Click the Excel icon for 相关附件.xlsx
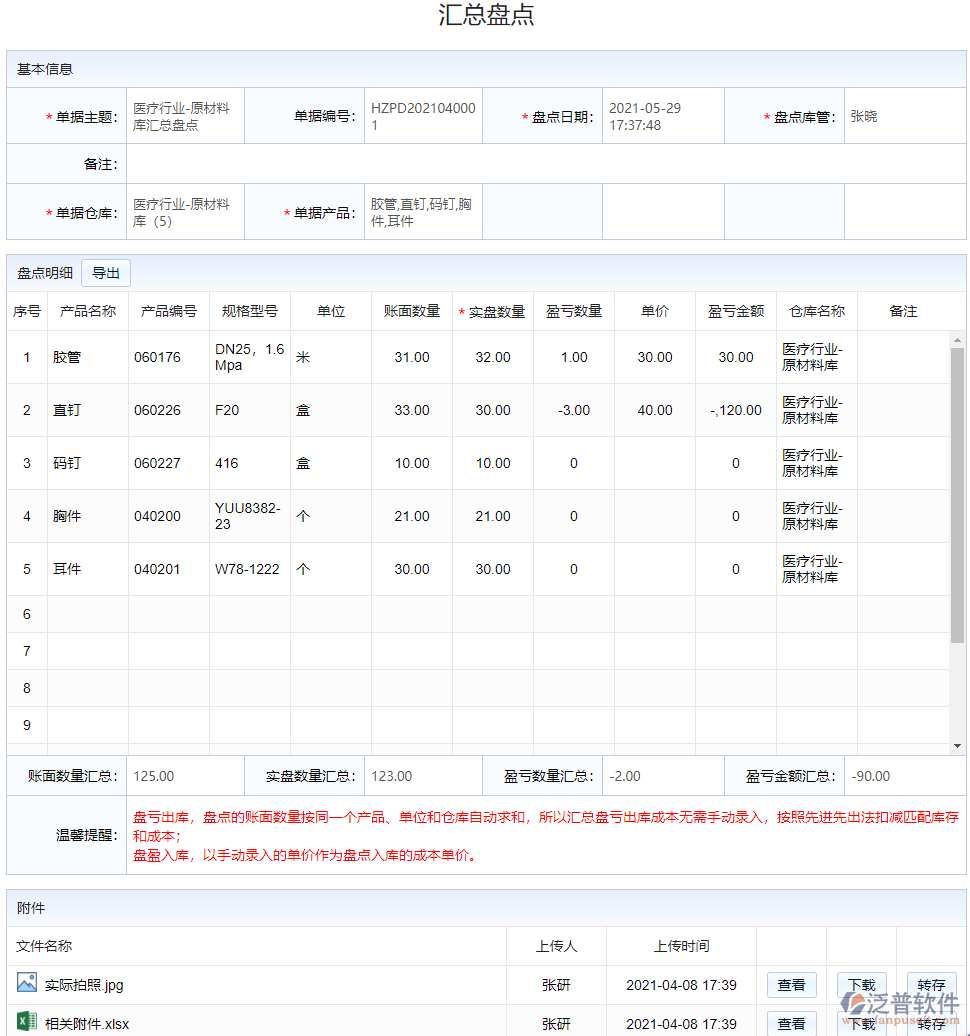 pos(27,1023)
